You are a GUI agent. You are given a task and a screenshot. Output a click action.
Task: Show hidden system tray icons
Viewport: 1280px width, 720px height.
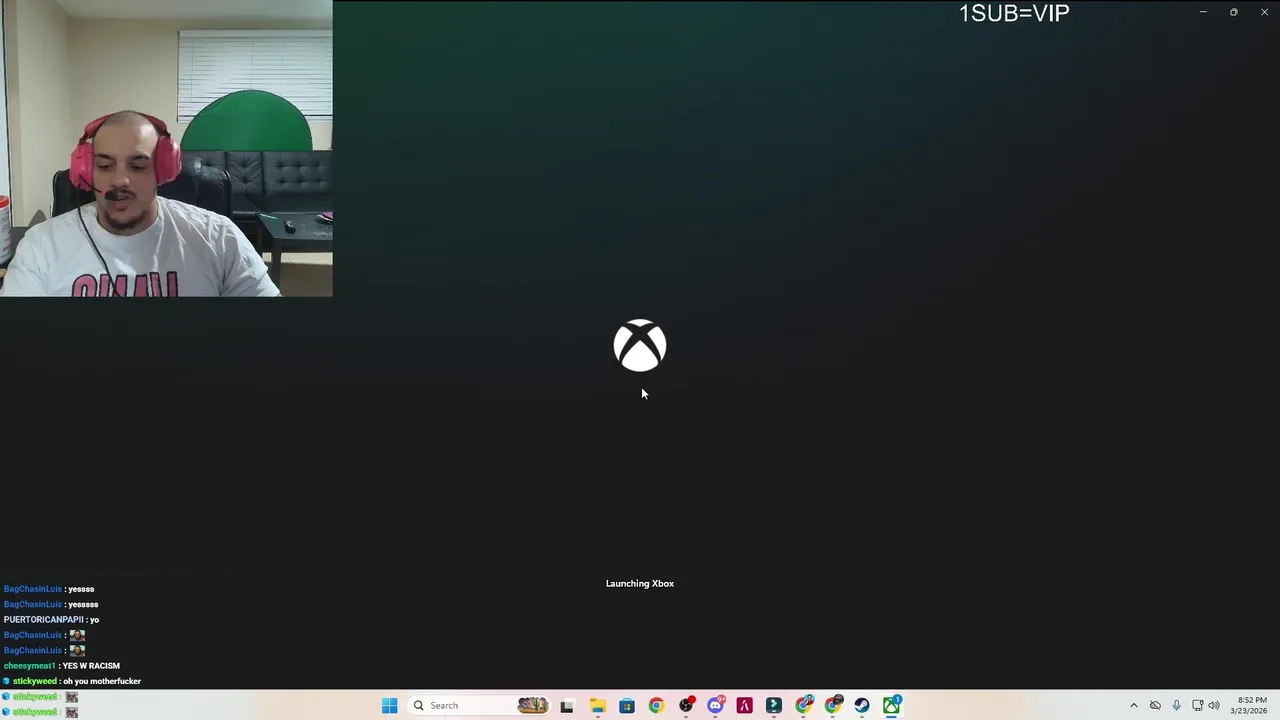1133,705
